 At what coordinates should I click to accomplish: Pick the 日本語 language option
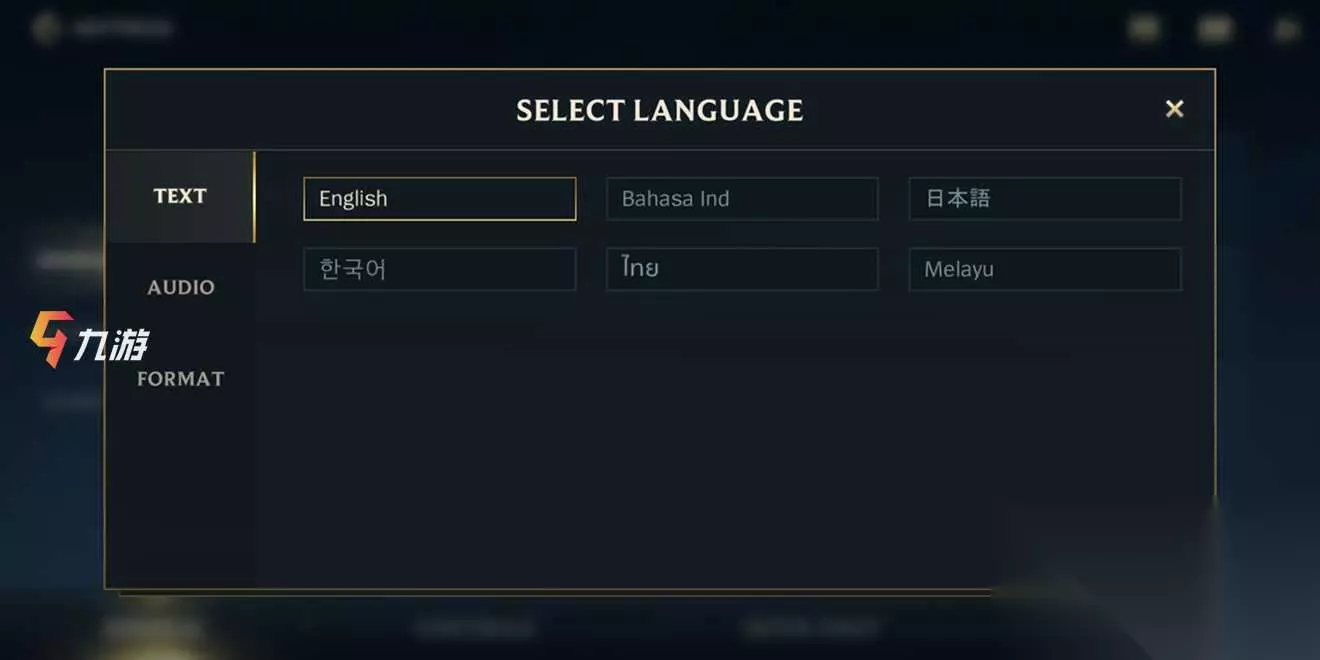click(x=1044, y=199)
